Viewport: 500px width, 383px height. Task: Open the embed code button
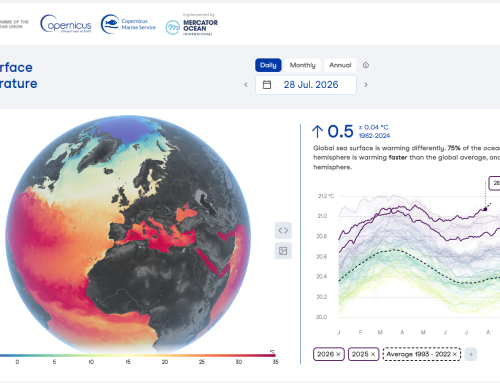coord(283,230)
